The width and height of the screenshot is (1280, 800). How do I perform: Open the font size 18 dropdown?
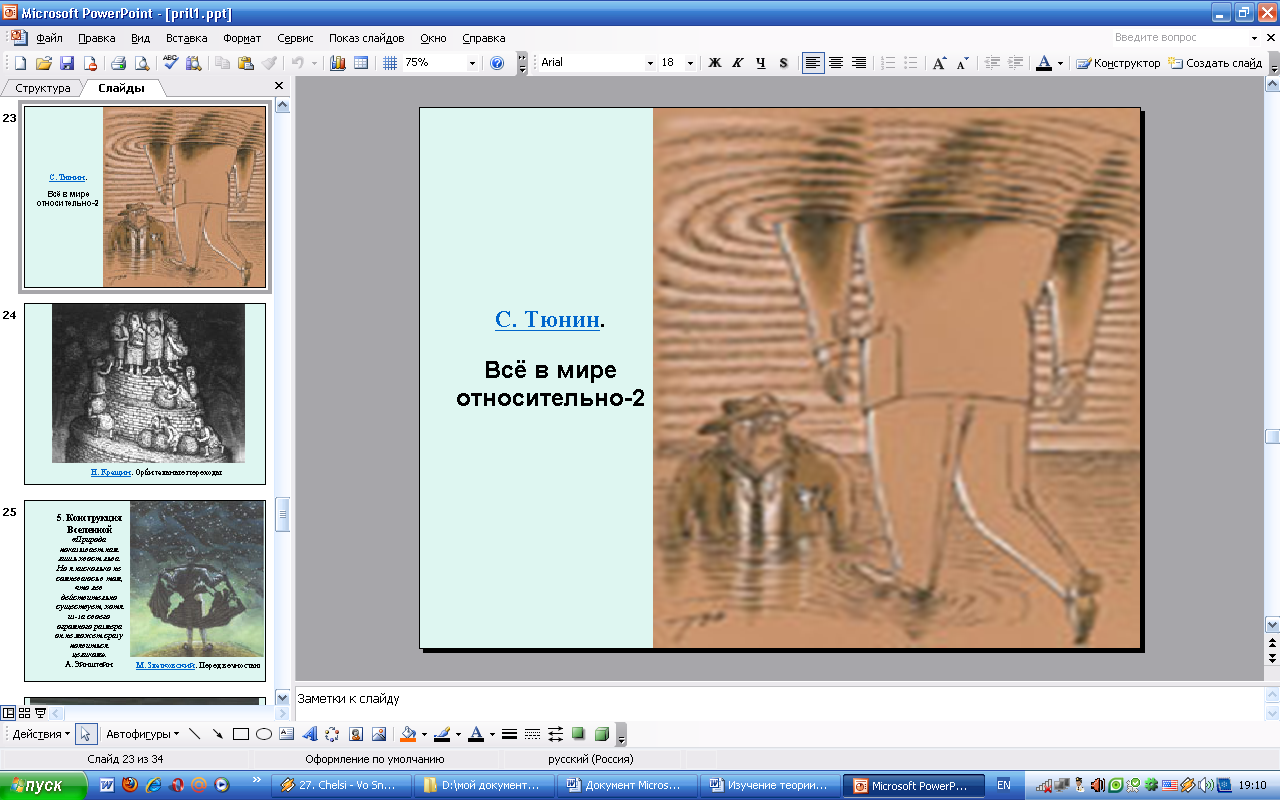click(692, 63)
